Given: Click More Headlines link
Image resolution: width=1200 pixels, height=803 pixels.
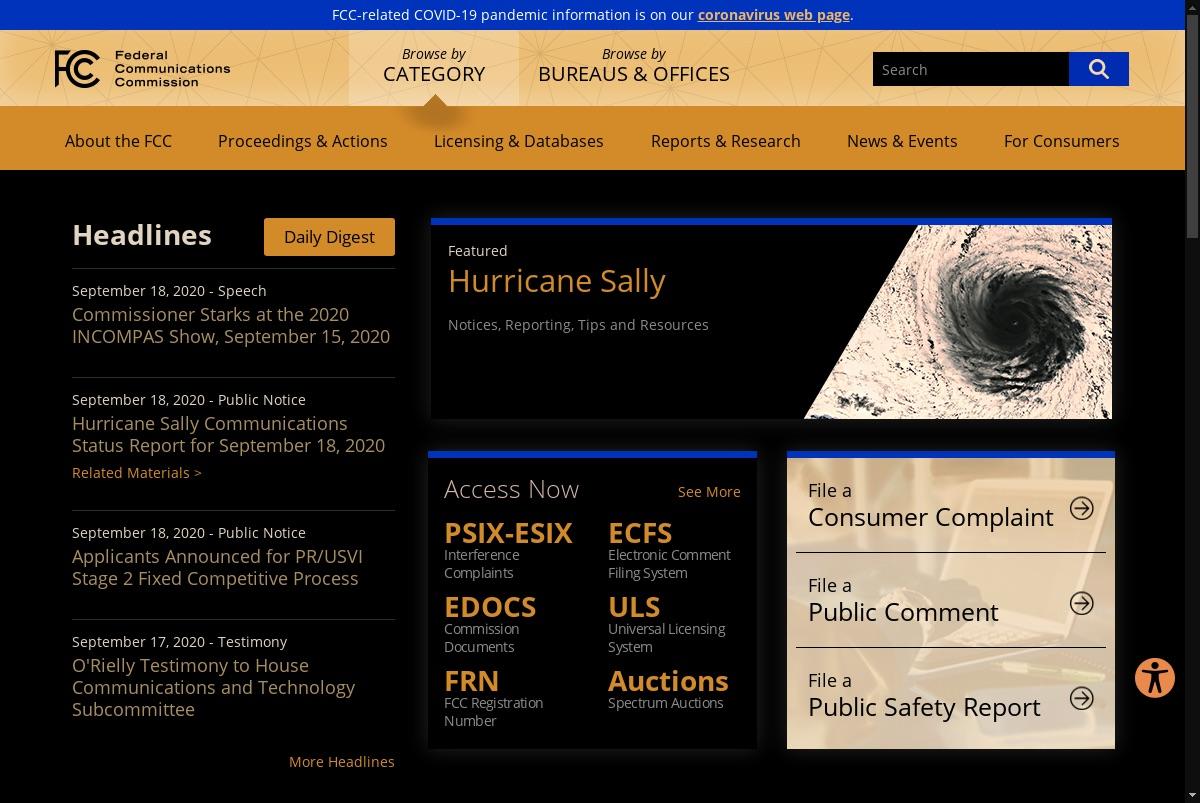Looking at the screenshot, I should coord(342,762).
